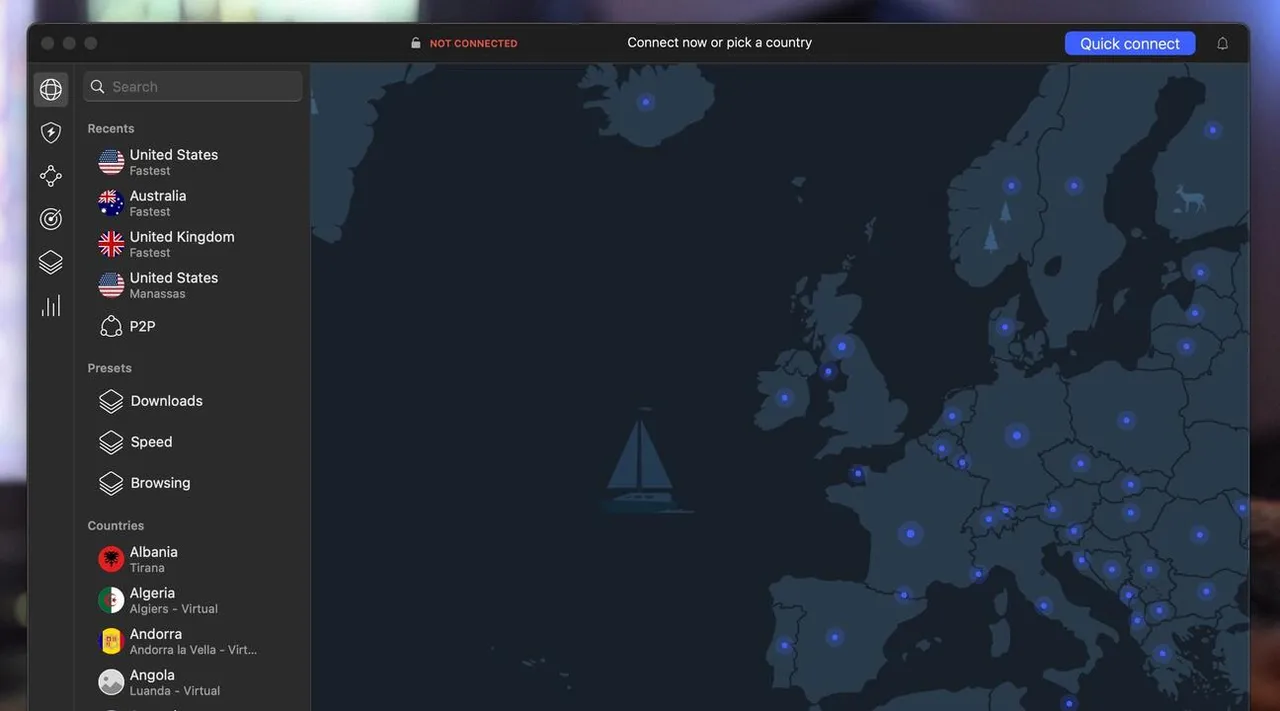Select United States Fastest in Recents
Screen dimensions: 1280x711
tap(174, 162)
